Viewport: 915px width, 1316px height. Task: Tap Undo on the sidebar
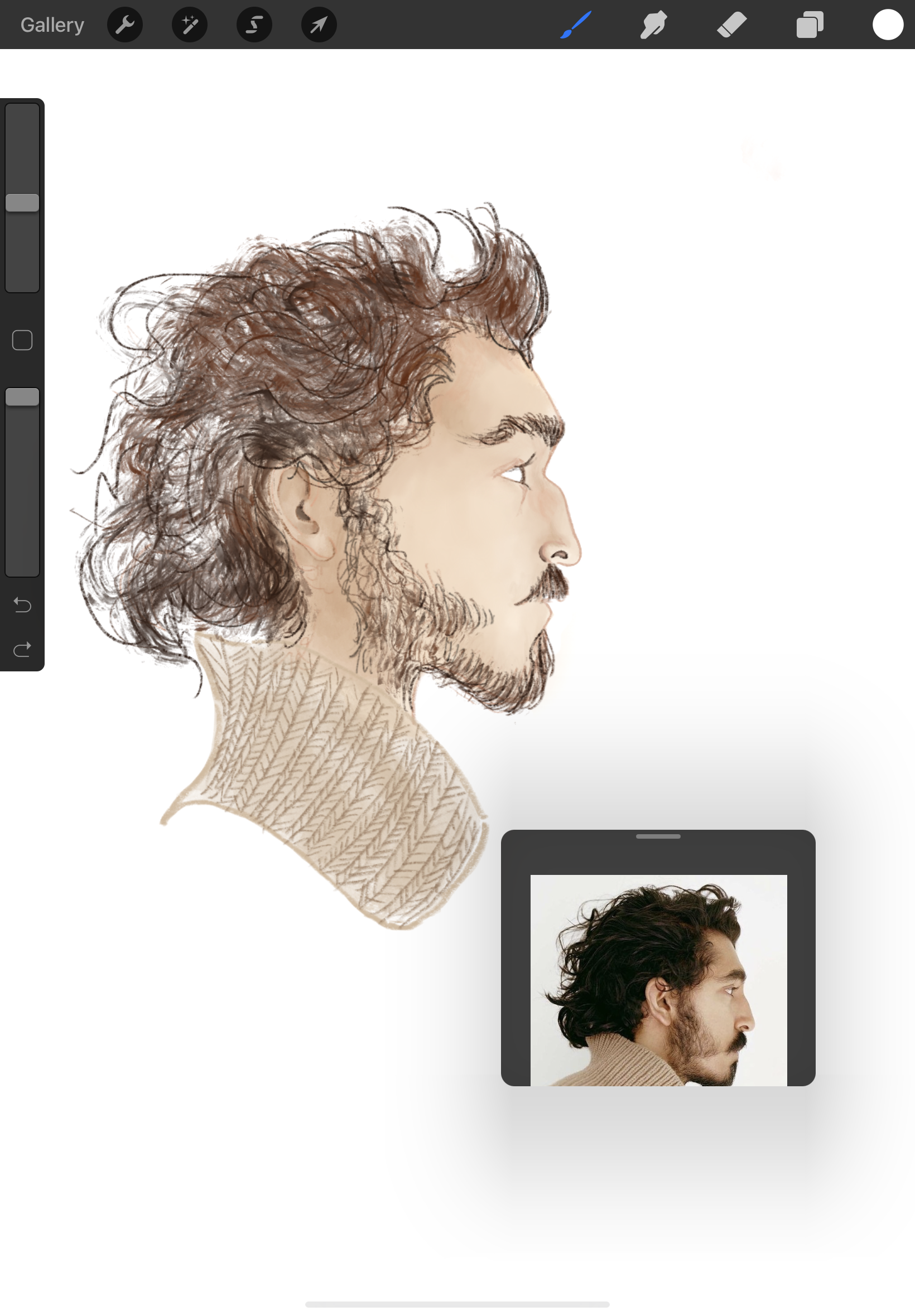click(22, 605)
